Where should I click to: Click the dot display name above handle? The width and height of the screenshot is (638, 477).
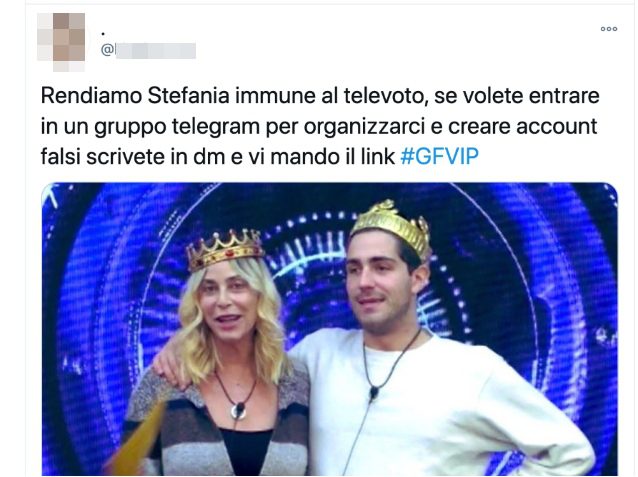[x=103, y=34]
